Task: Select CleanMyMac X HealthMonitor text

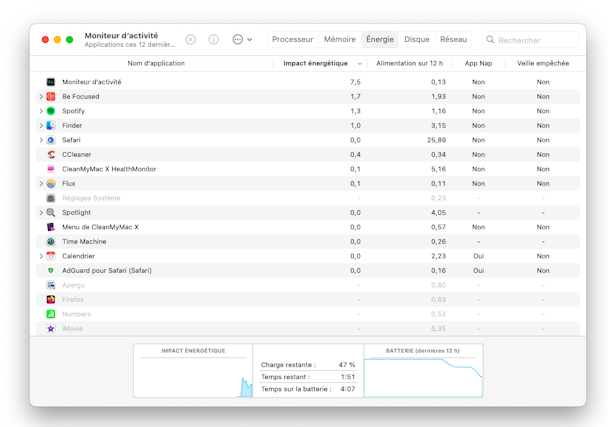Action: point(109,169)
